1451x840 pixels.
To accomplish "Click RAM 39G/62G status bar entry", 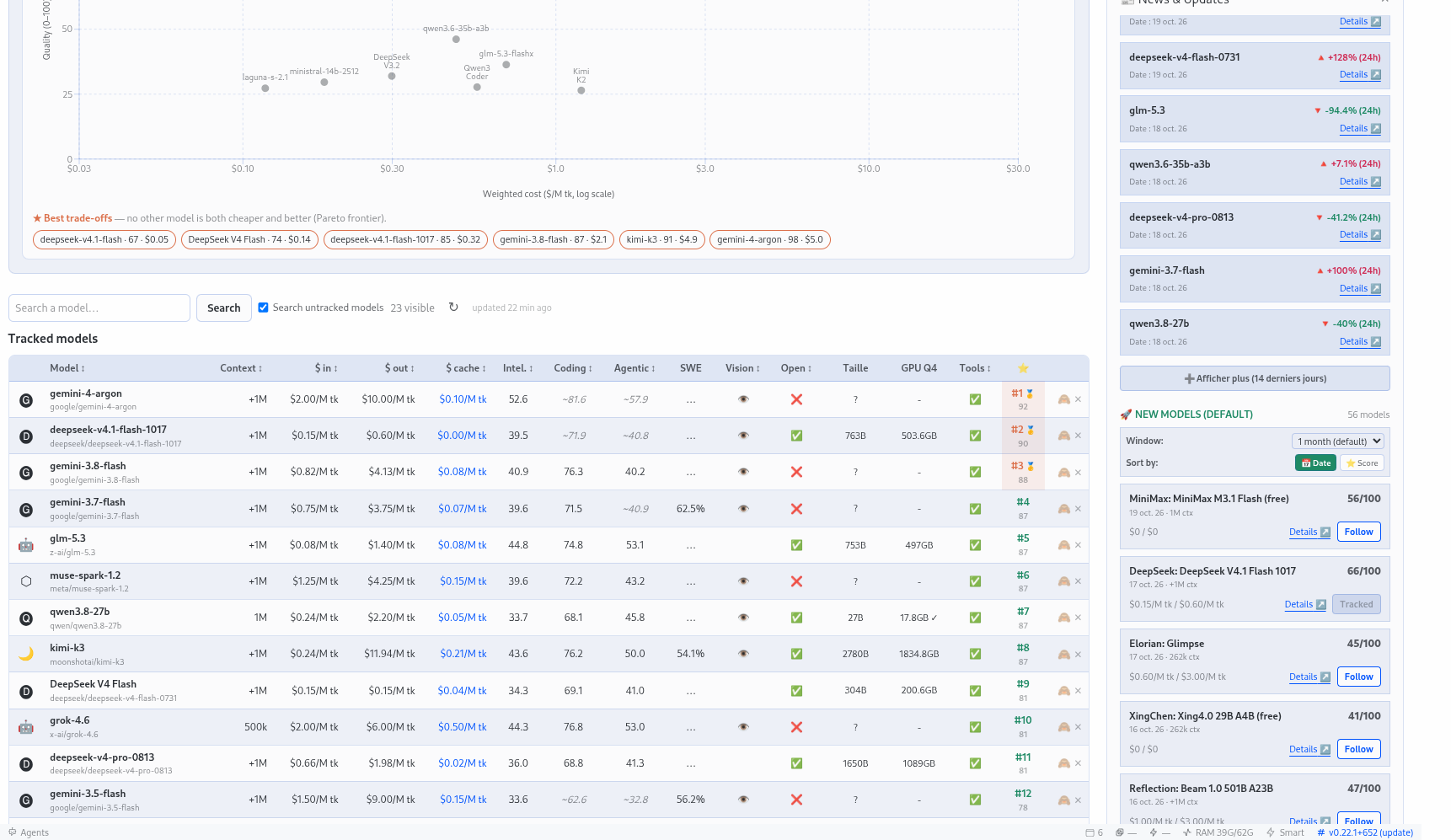I will [x=1218, y=832].
